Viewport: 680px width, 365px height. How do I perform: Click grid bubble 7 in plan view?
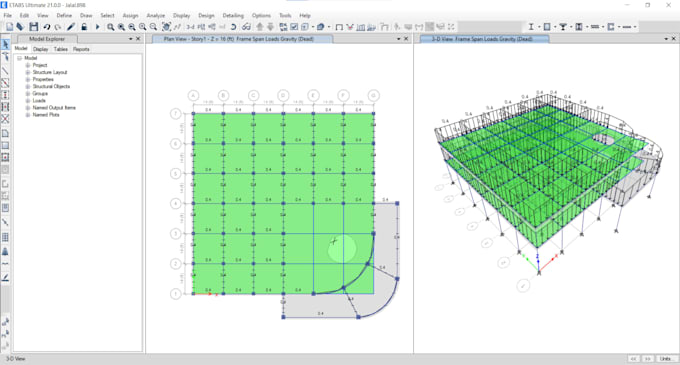tap(176, 114)
